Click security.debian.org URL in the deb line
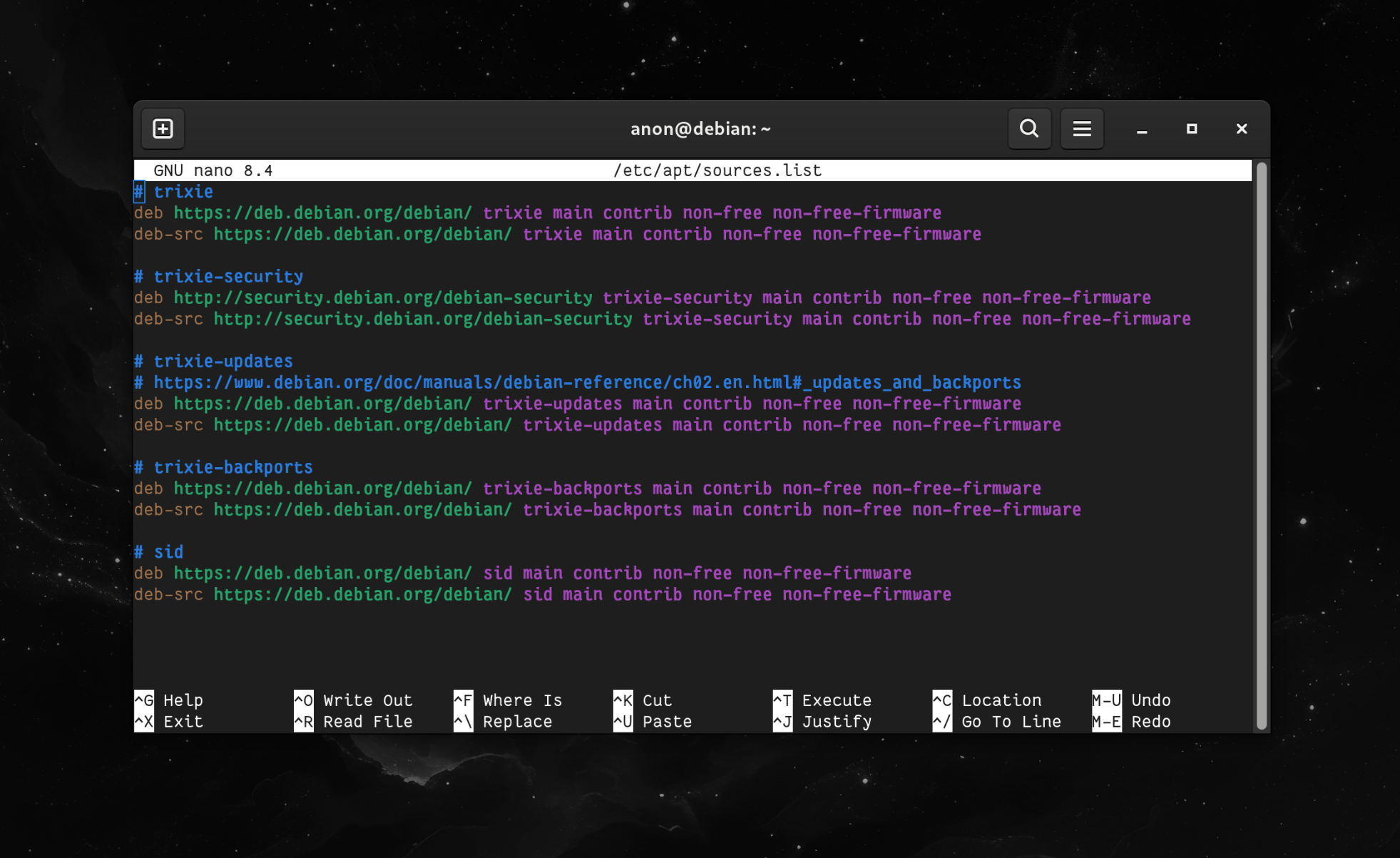The image size is (1400, 858). coord(383,298)
